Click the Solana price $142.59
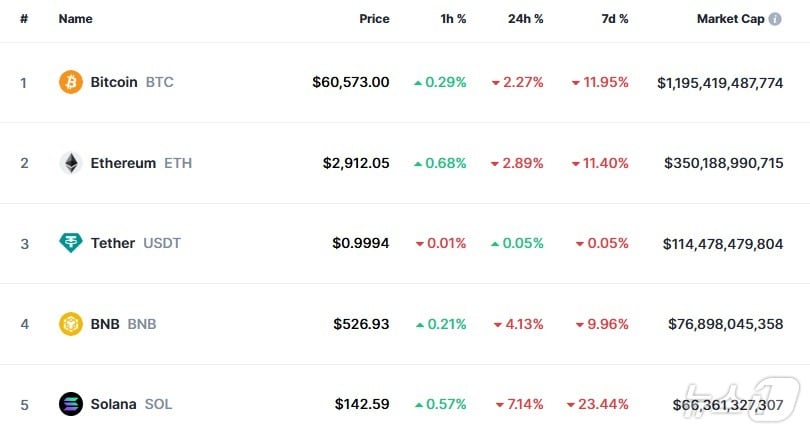810x434 pixels. tap(362, 404)
